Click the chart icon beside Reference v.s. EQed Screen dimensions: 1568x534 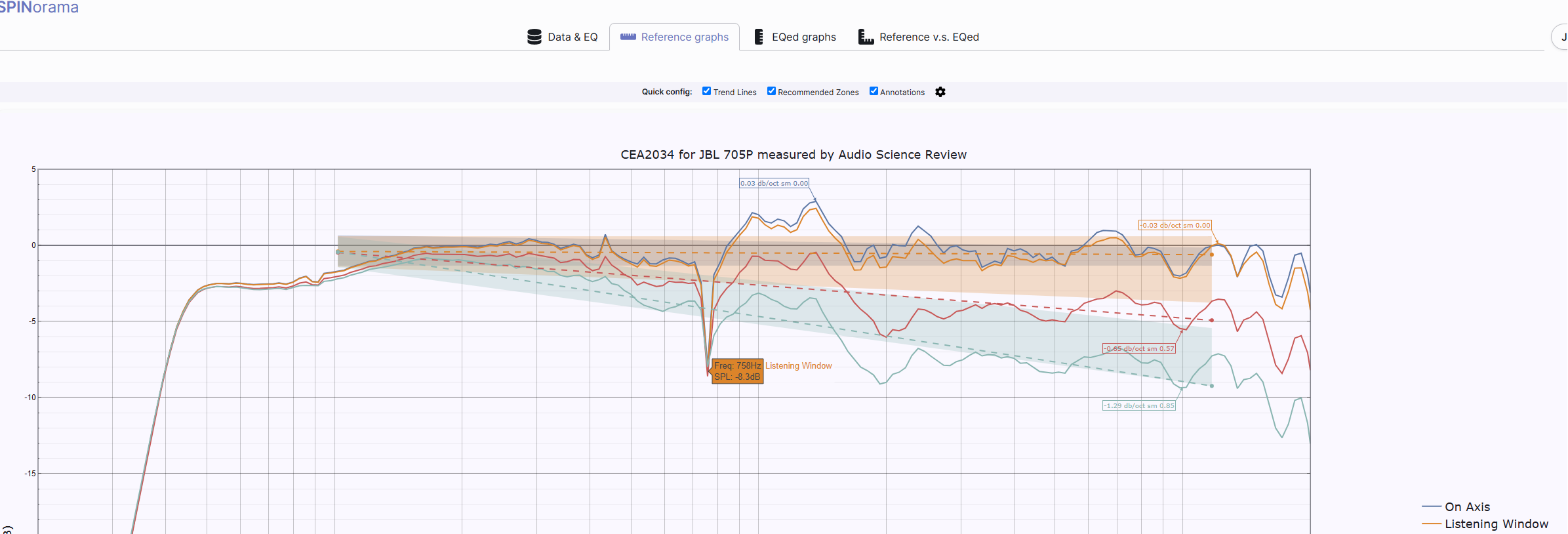866,37
